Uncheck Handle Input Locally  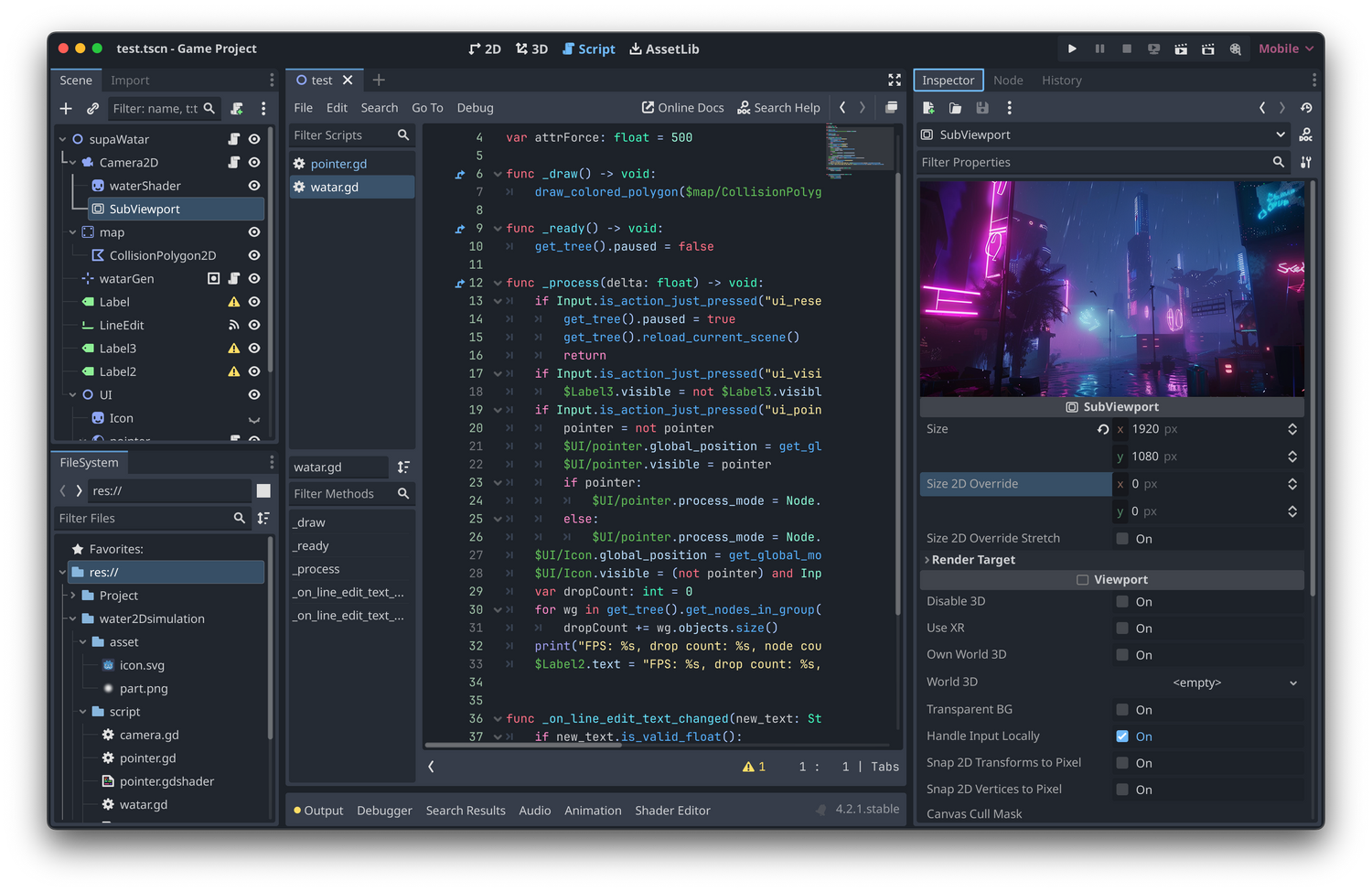pyautogui.click(x=1121, y=736)
